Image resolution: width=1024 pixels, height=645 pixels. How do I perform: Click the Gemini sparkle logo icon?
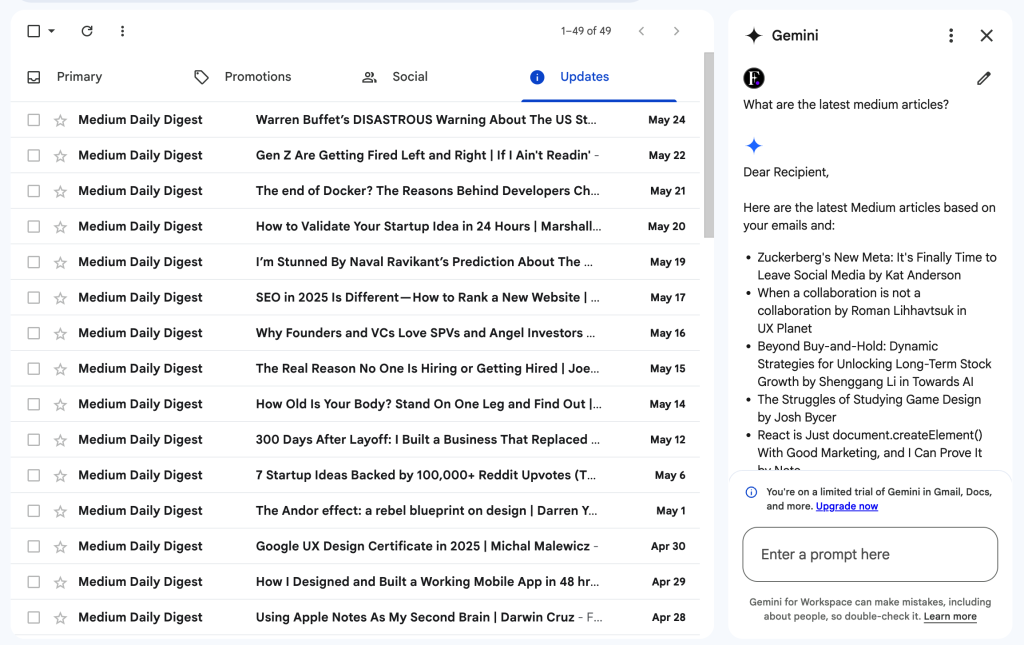pyautogui.click(x=754, y=35)
